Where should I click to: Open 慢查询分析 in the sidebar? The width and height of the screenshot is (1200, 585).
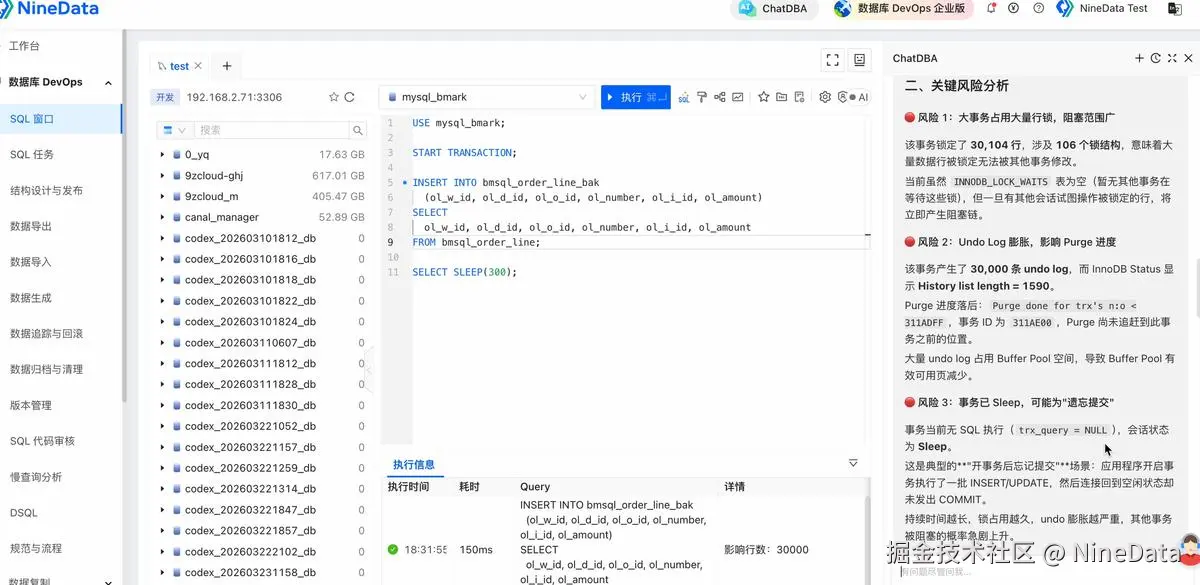pos(36,477)
